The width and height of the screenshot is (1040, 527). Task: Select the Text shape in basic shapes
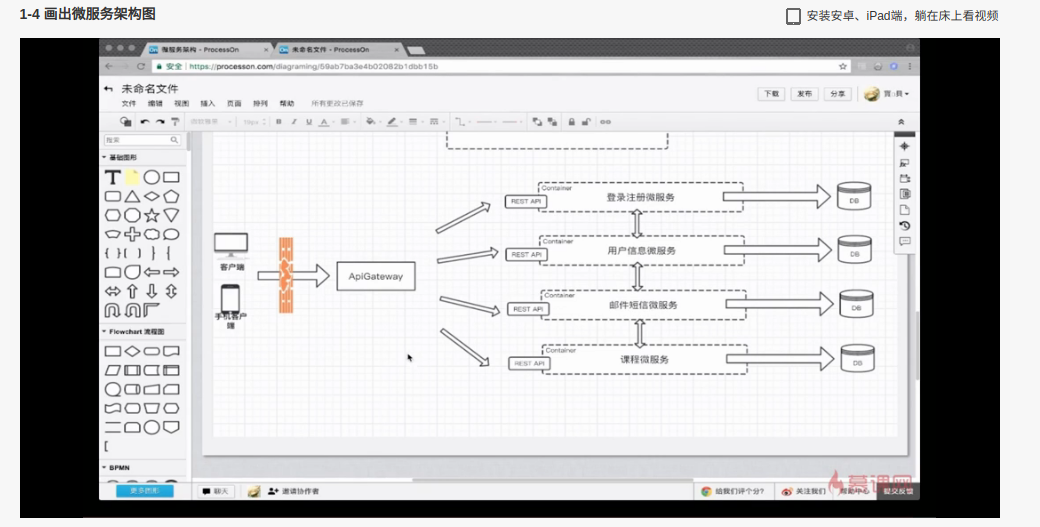click(x=113, y=177)
